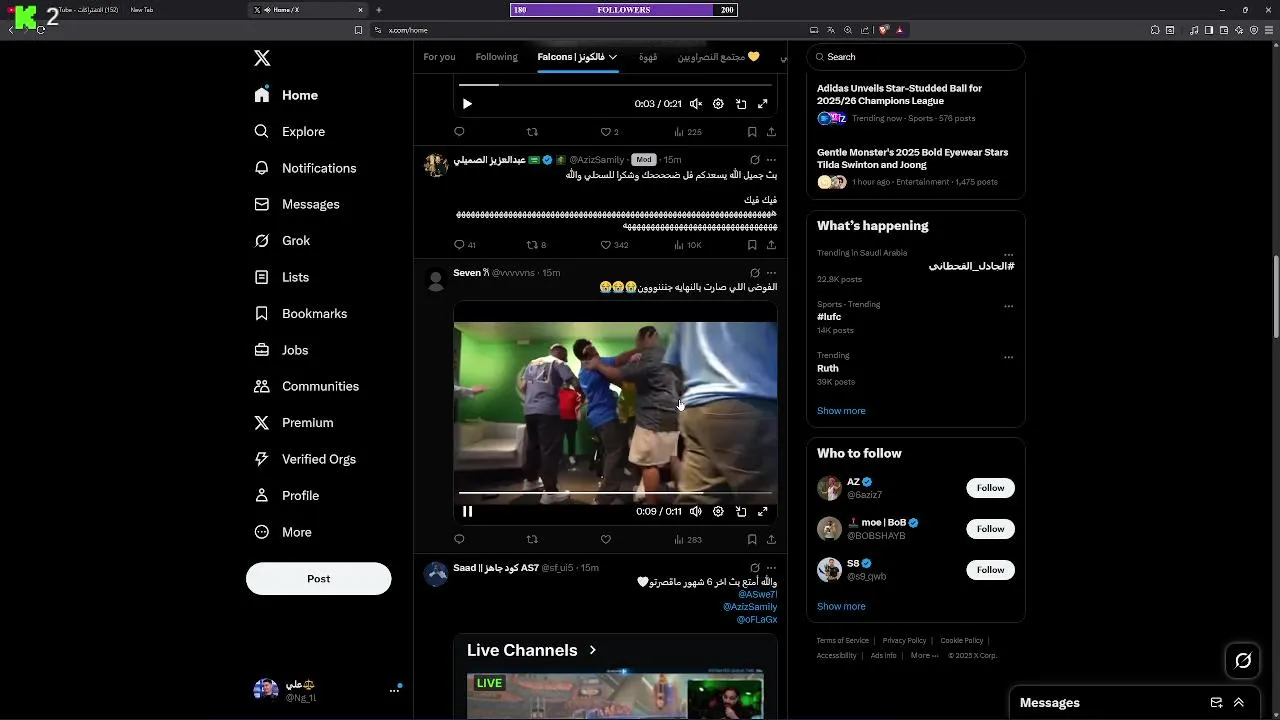Viewport: 1280px width, 720px height.
Task: Open settings gear on the top video
Action: (x=718, y=104)
